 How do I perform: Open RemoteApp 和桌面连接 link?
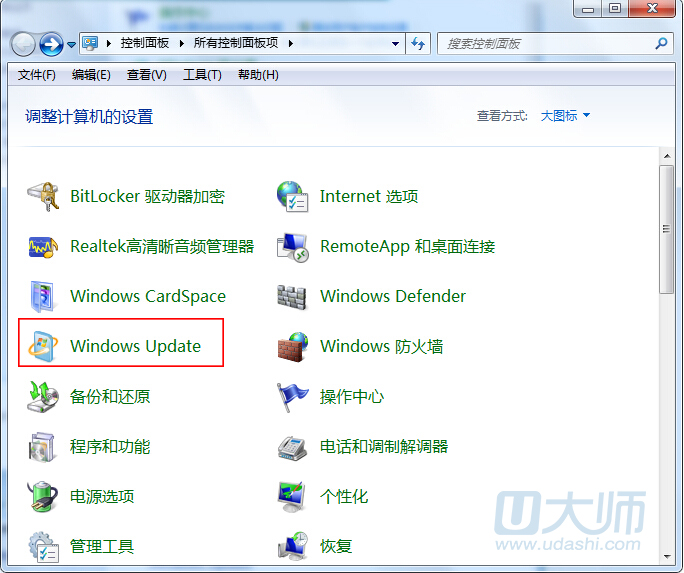click(x=408, y=247)
